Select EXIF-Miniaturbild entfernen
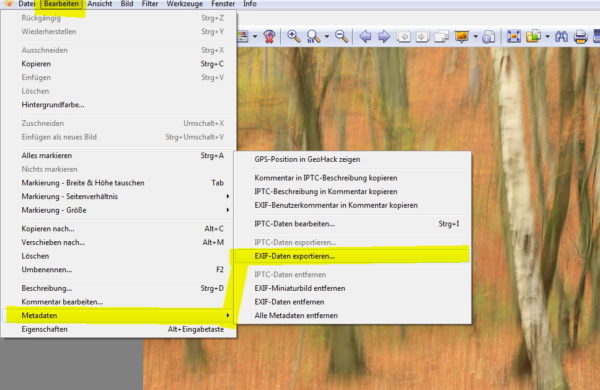600x390 pixels. 352,289
